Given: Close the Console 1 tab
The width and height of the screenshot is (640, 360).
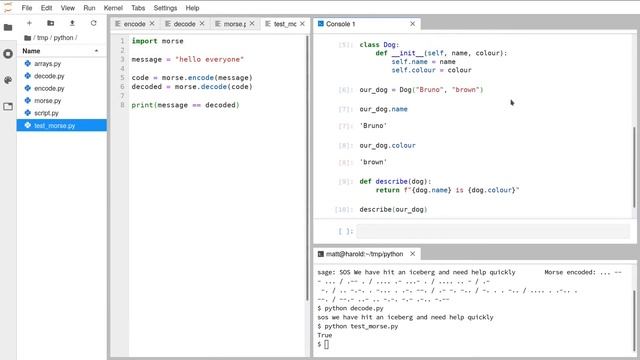Looking at the screenshot, I should [413, 24].
